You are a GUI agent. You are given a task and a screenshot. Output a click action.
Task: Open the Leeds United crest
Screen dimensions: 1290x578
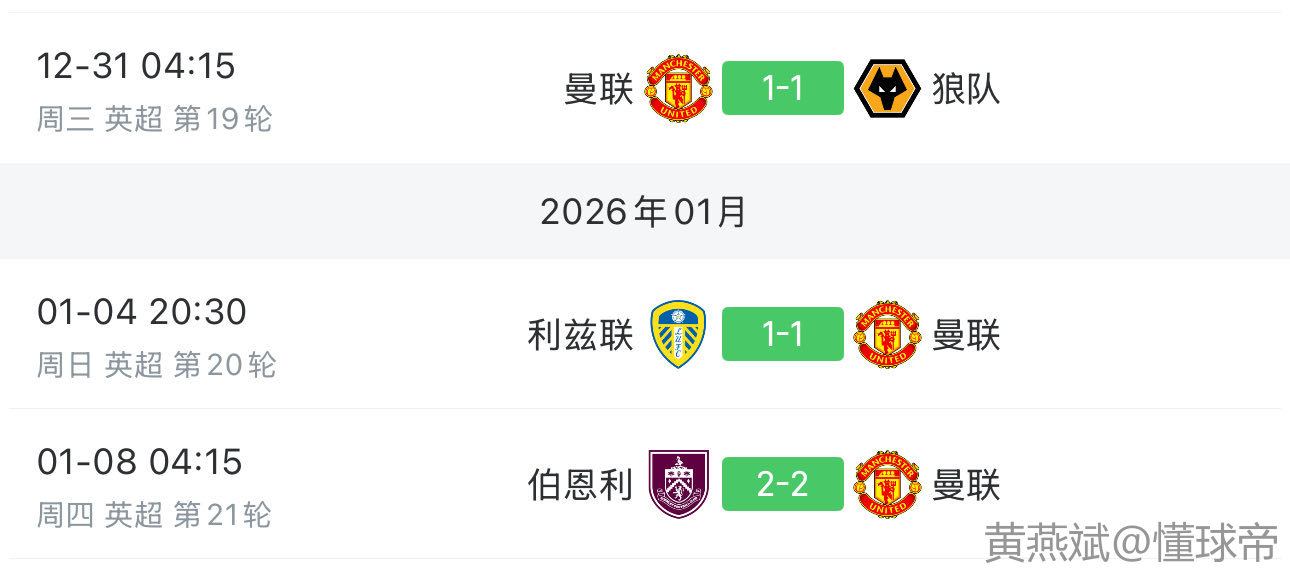click(678, 335)
